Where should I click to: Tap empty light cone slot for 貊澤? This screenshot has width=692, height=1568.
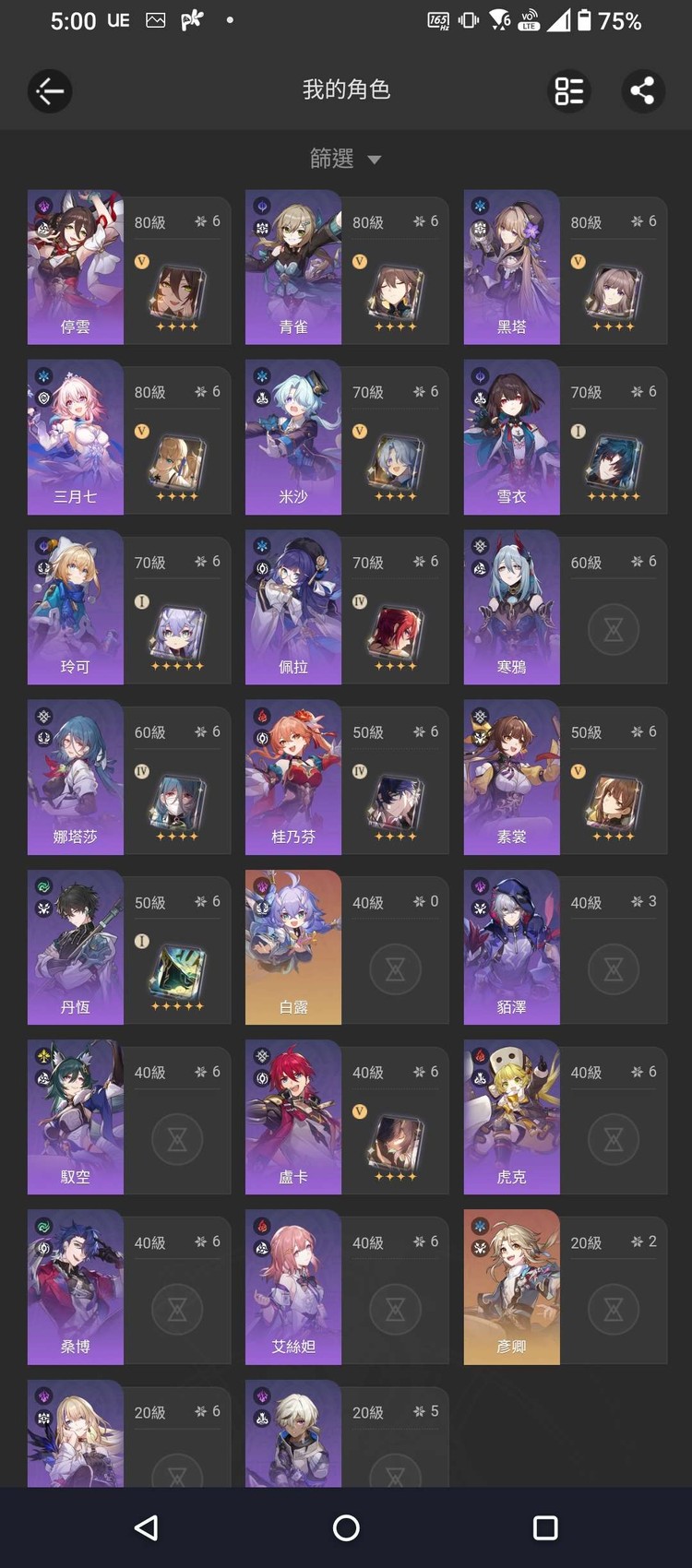click(614, 969)
